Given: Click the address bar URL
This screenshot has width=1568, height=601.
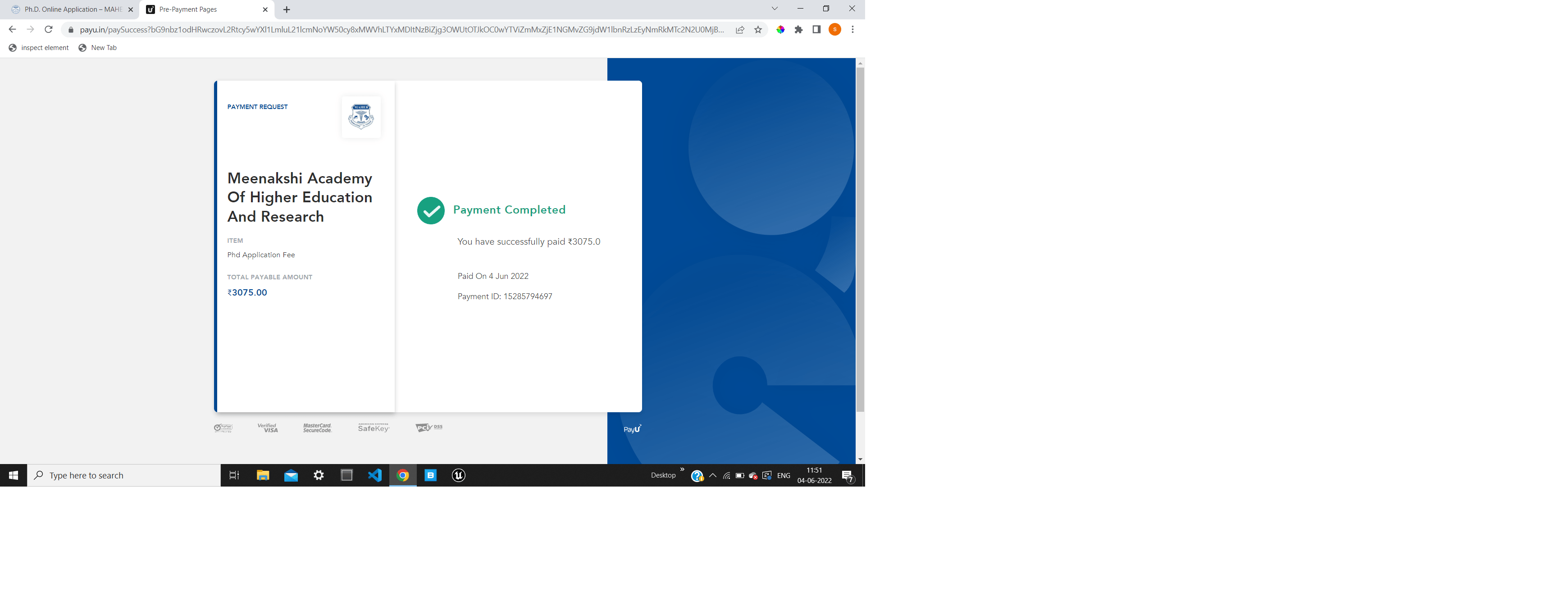Looking at the screenshot, I should (402, 30).
